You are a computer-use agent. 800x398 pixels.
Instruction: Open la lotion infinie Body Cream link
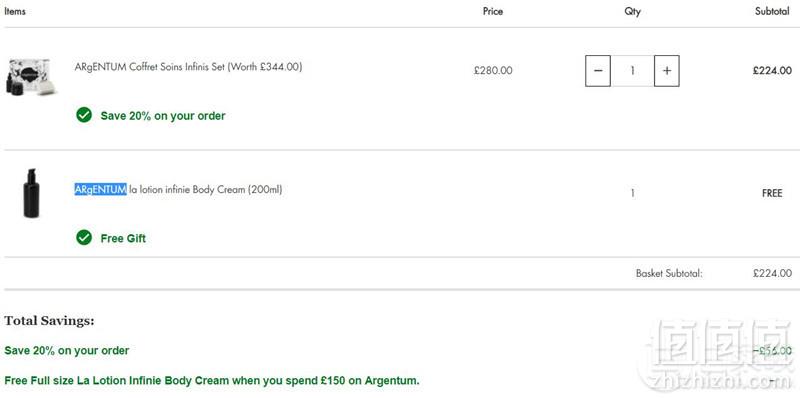click(178, 190)
